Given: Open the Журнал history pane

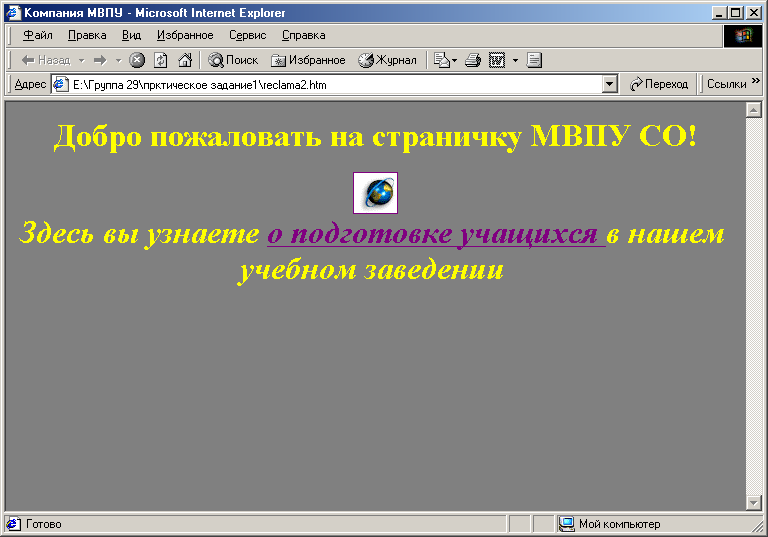Looking at the screenshot, I should click(x=387, y=60).
